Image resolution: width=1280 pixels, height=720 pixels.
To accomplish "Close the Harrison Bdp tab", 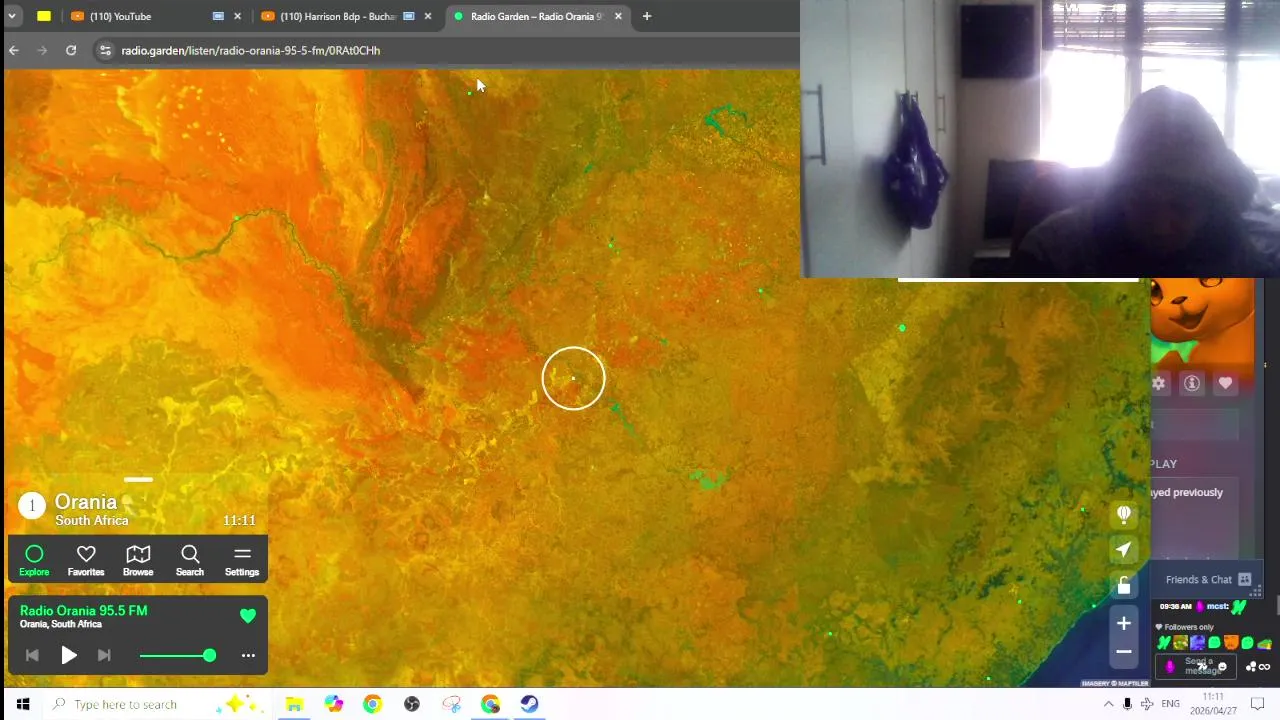I will tap(427, 16).
